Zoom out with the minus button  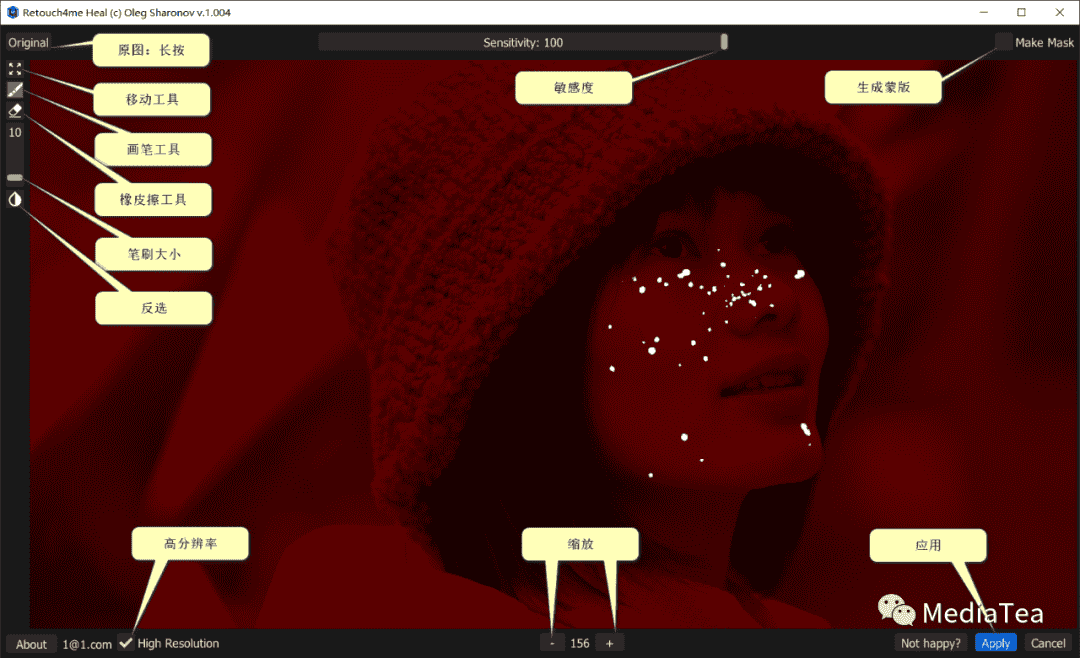point(552,643)
